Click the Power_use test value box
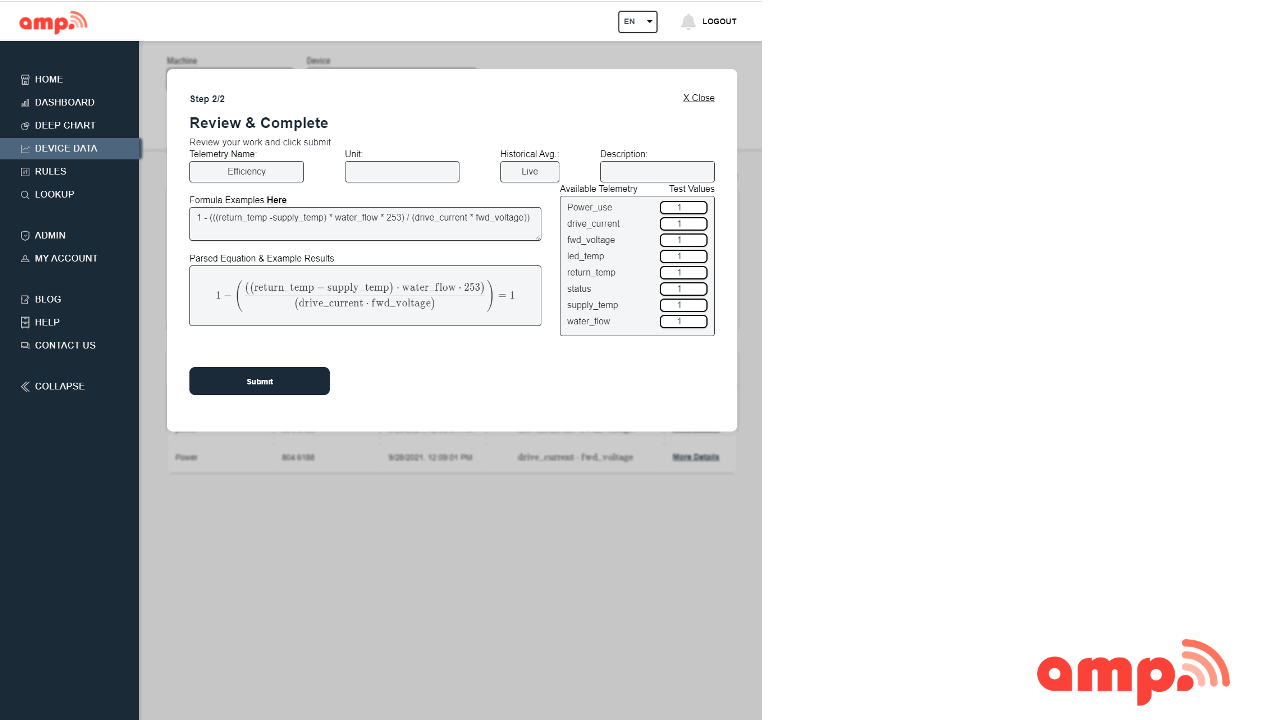The image size is (1280, 720). (x=684, y=208)
